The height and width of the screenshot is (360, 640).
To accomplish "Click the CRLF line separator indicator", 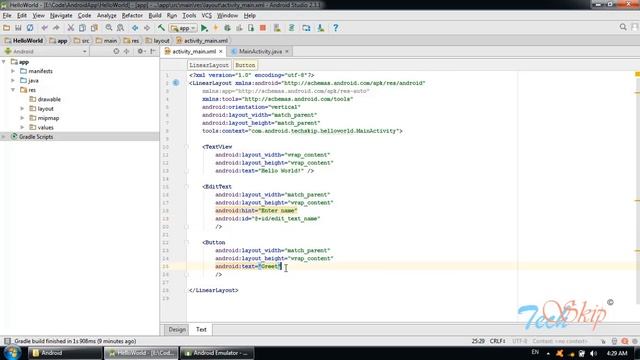I will tap(497, 341).
